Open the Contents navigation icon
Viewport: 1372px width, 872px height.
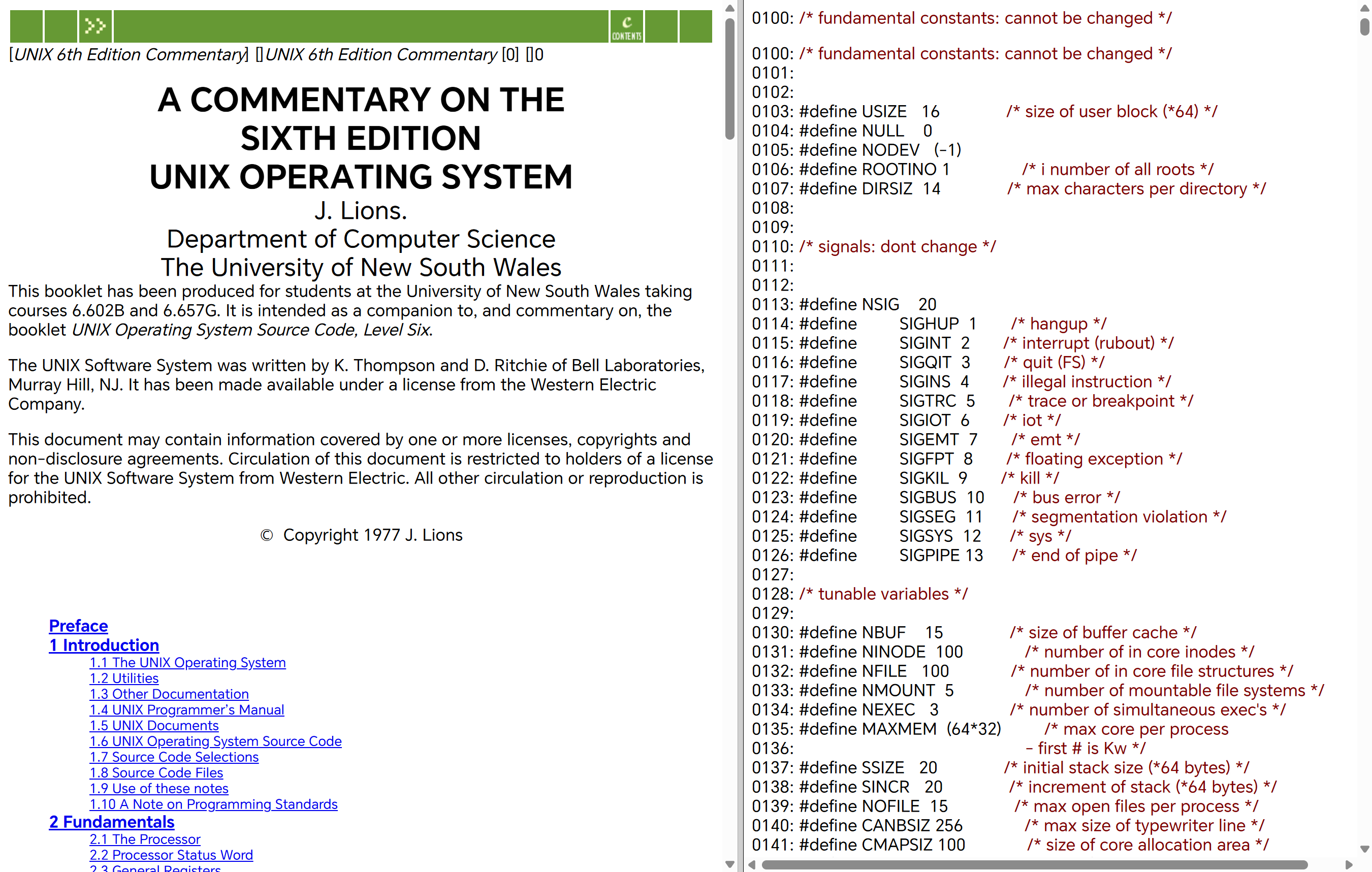pos(627,26)
